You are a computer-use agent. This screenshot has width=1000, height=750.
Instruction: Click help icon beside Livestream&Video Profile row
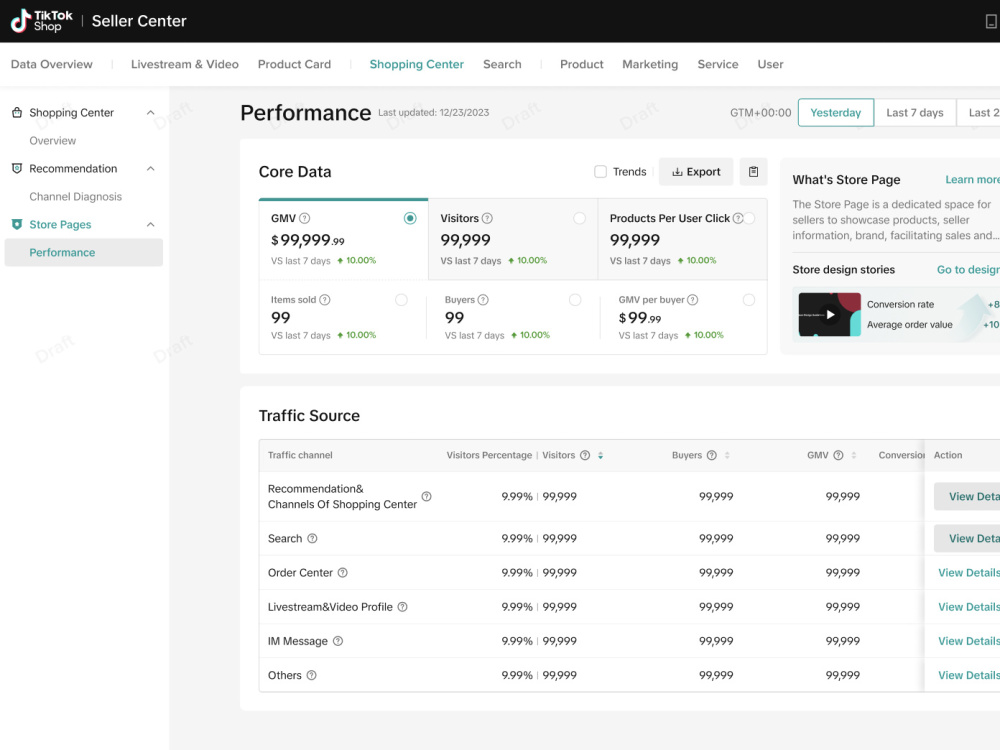click(x=402, y=607)
